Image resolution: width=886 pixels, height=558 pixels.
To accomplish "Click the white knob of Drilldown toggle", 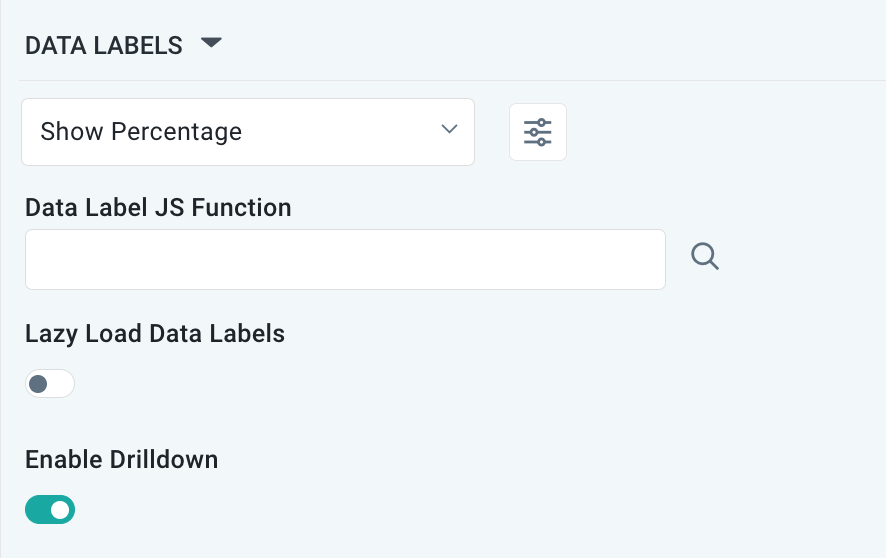I will click(x=61, y=510).
